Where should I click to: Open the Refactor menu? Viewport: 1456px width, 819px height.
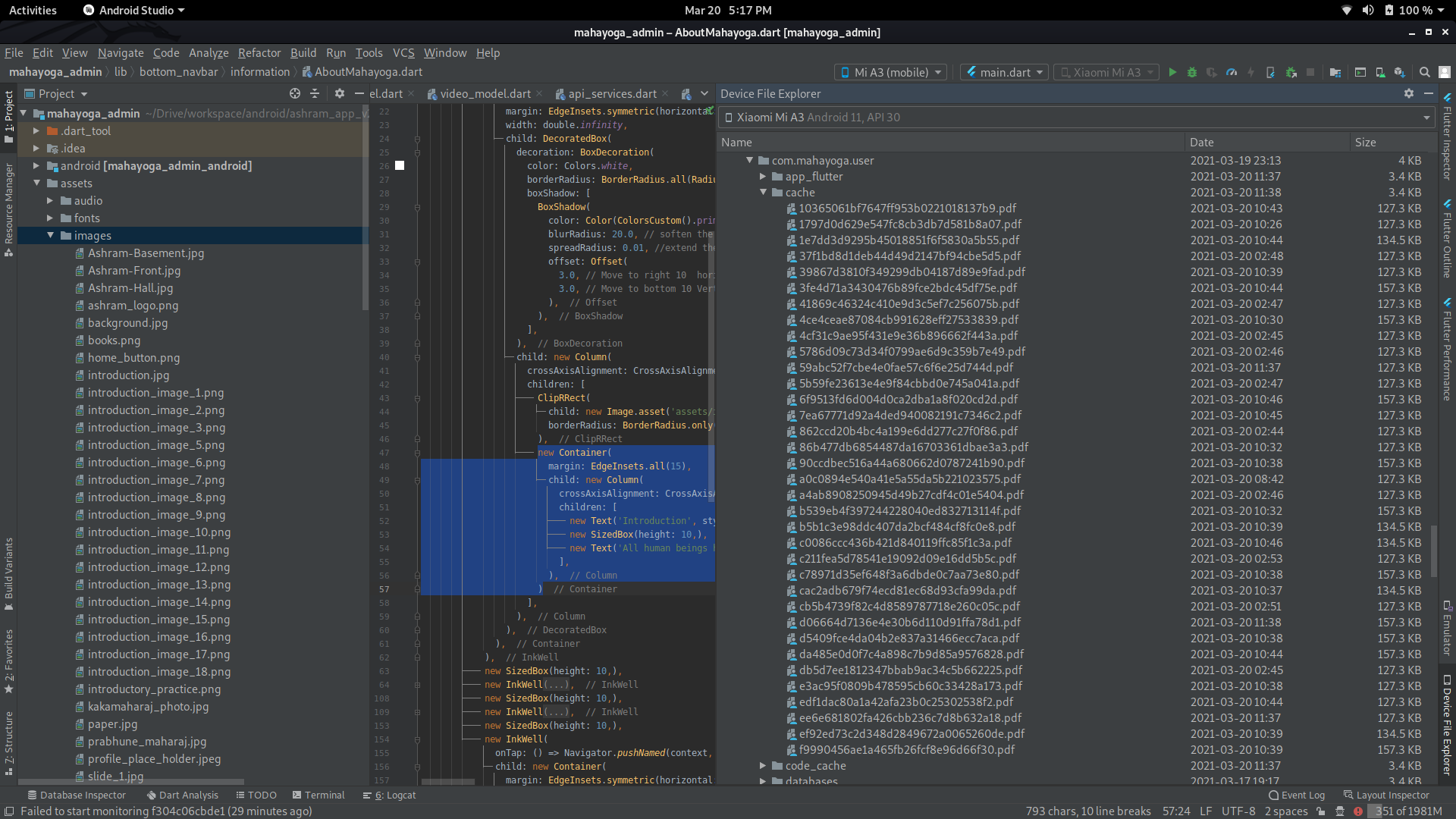pyautogui.click(x=259, y=53)
